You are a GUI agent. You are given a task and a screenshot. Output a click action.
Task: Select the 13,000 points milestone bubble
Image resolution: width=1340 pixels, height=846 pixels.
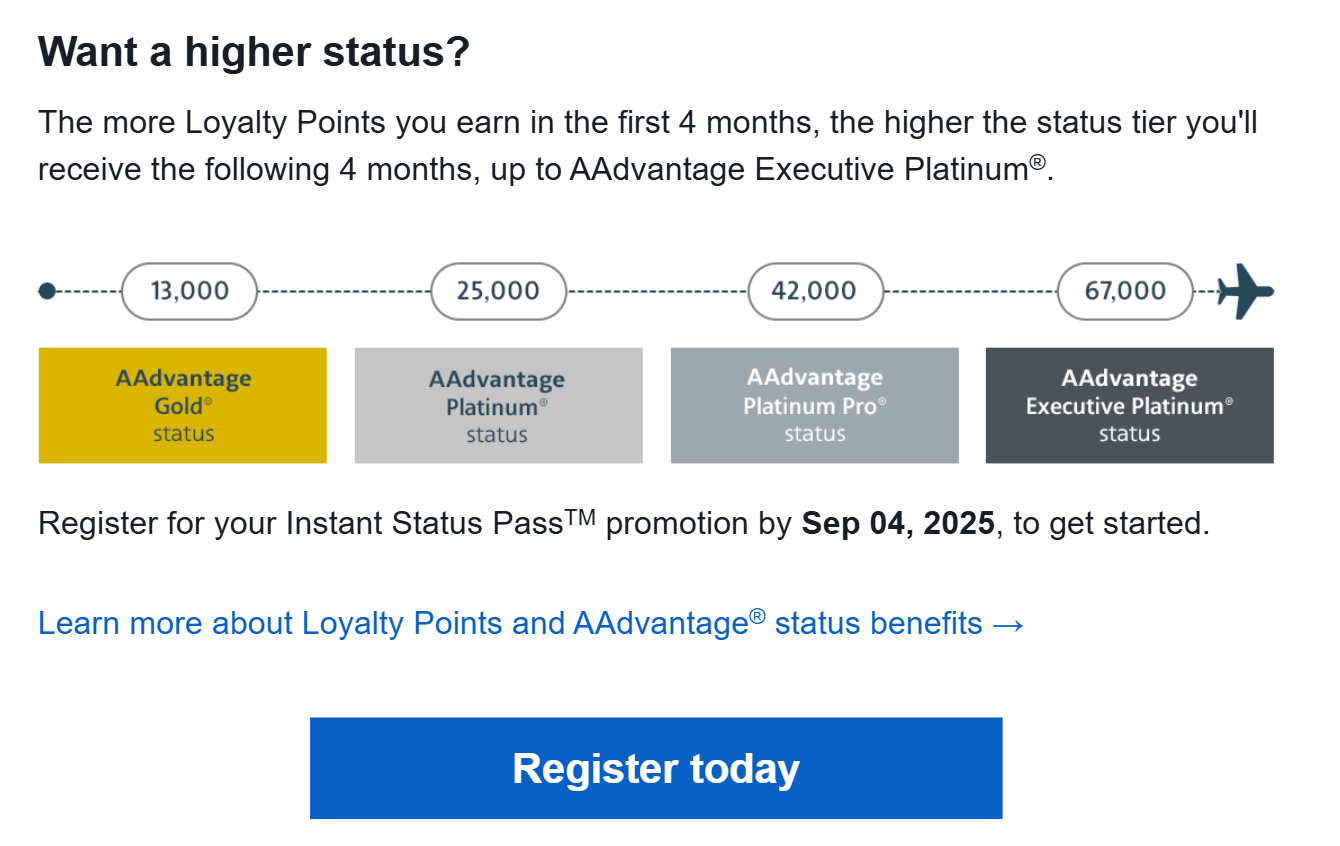click(x=190, y=291)
